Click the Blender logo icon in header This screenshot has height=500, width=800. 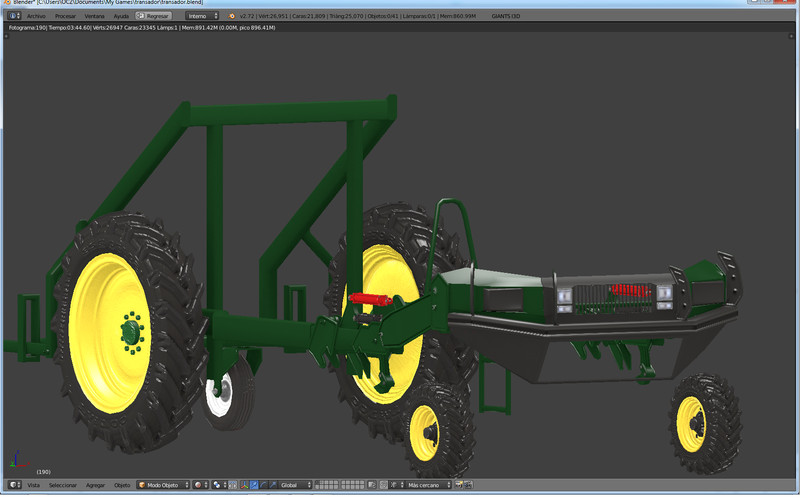point(232,16)
